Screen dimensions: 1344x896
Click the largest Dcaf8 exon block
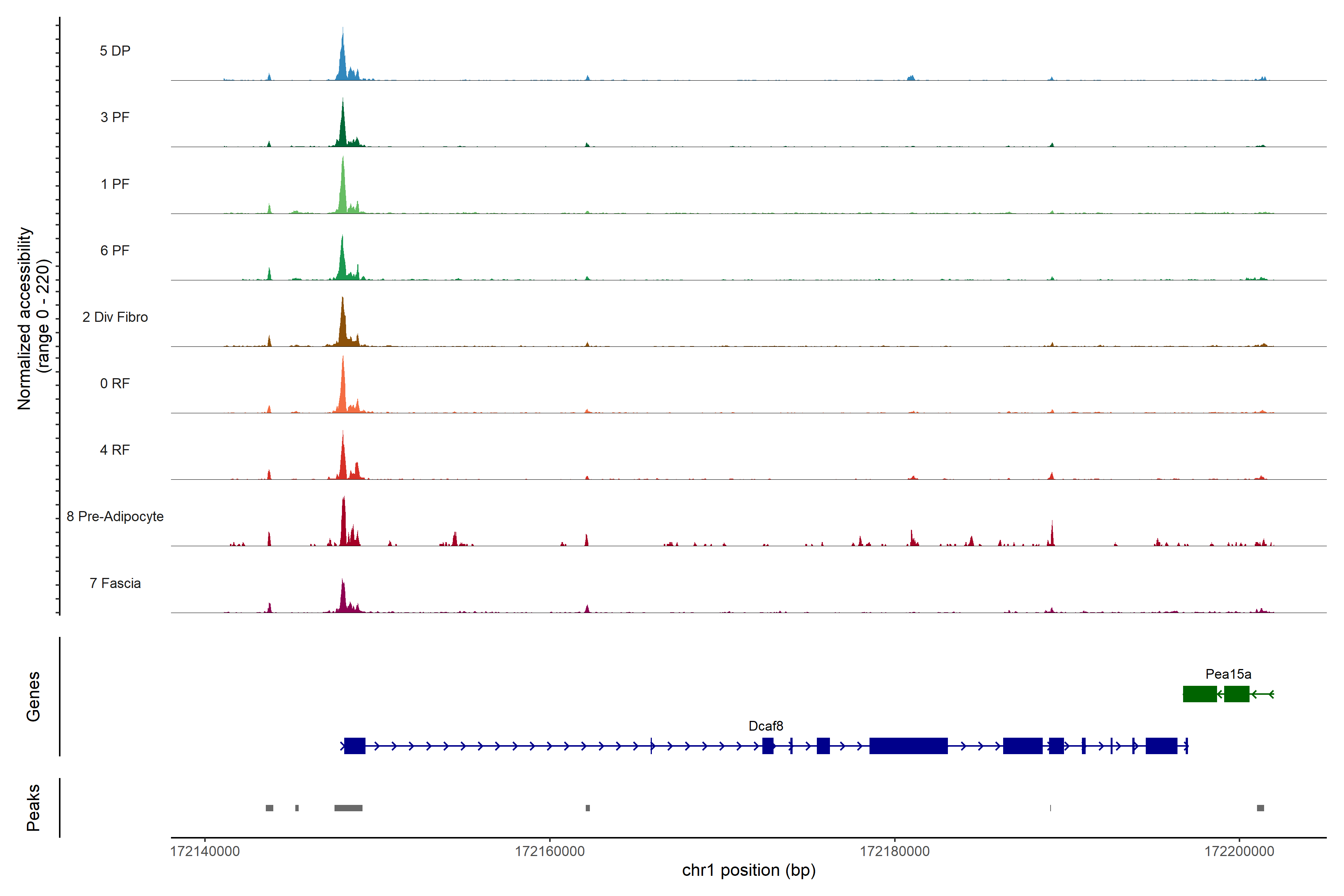tap(908, 746)
